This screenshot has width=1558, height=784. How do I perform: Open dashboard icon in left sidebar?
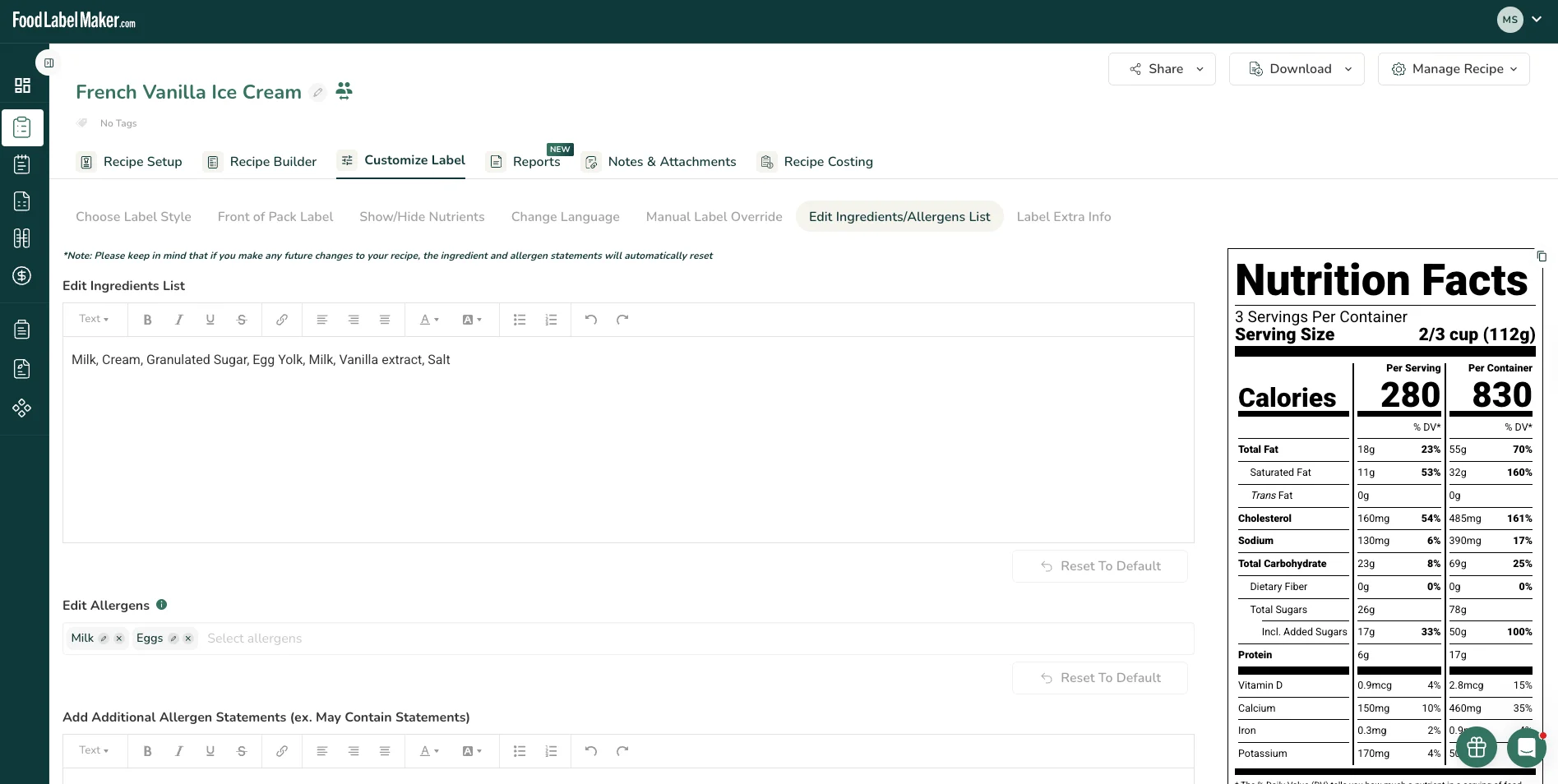(22, 85)
